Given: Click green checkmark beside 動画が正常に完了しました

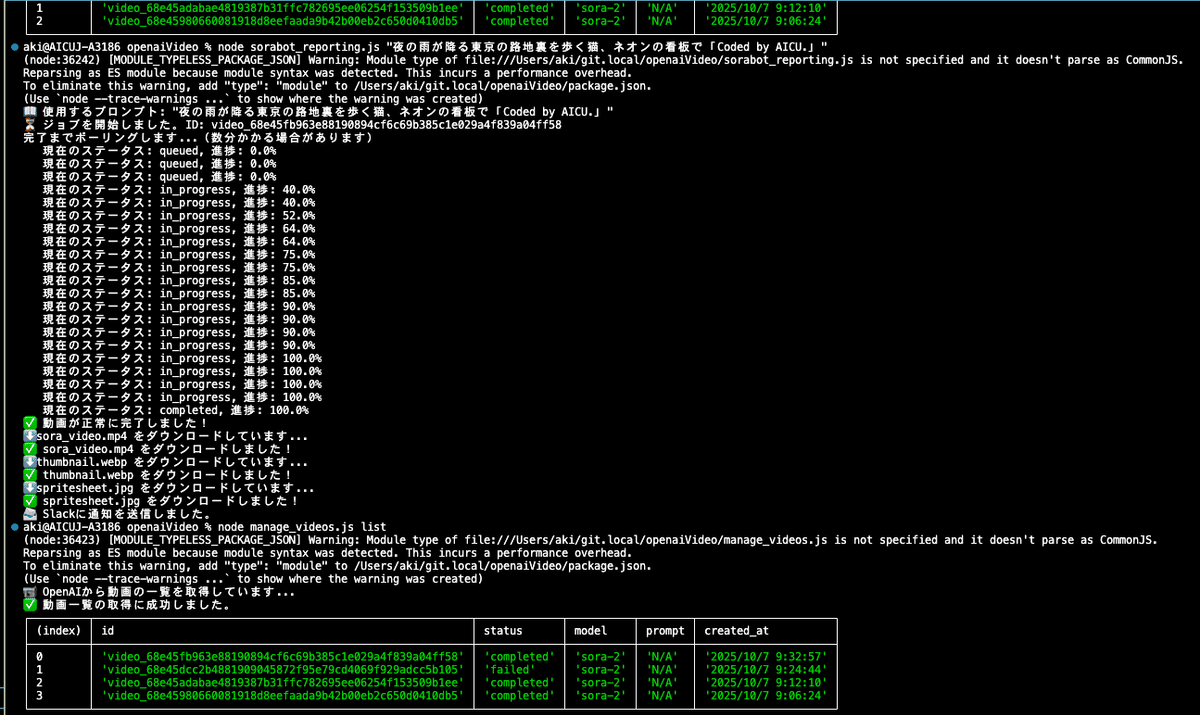Looking at the screenshot, I should coord(29,423).
